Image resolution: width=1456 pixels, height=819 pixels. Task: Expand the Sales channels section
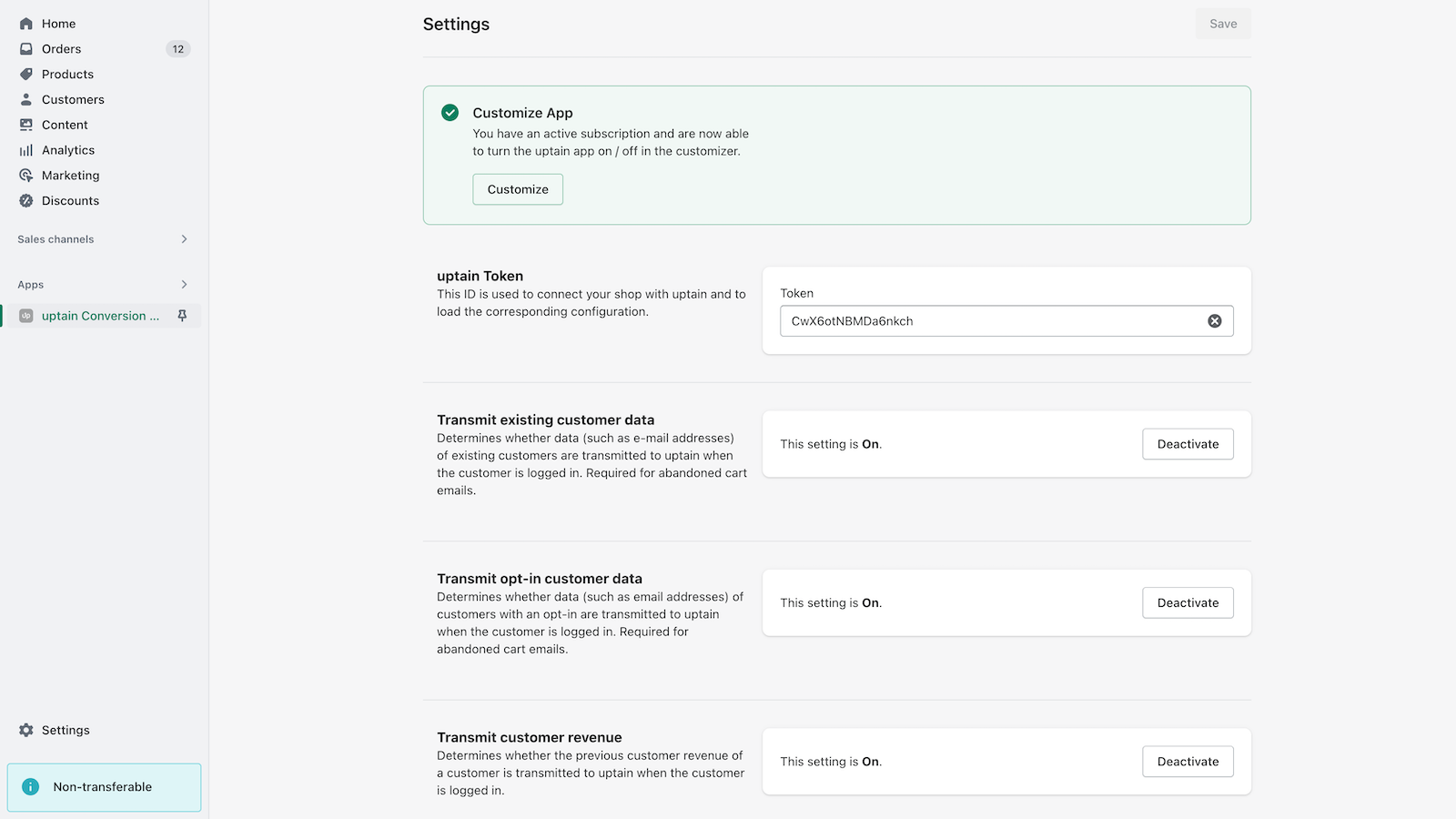point(184,239)
